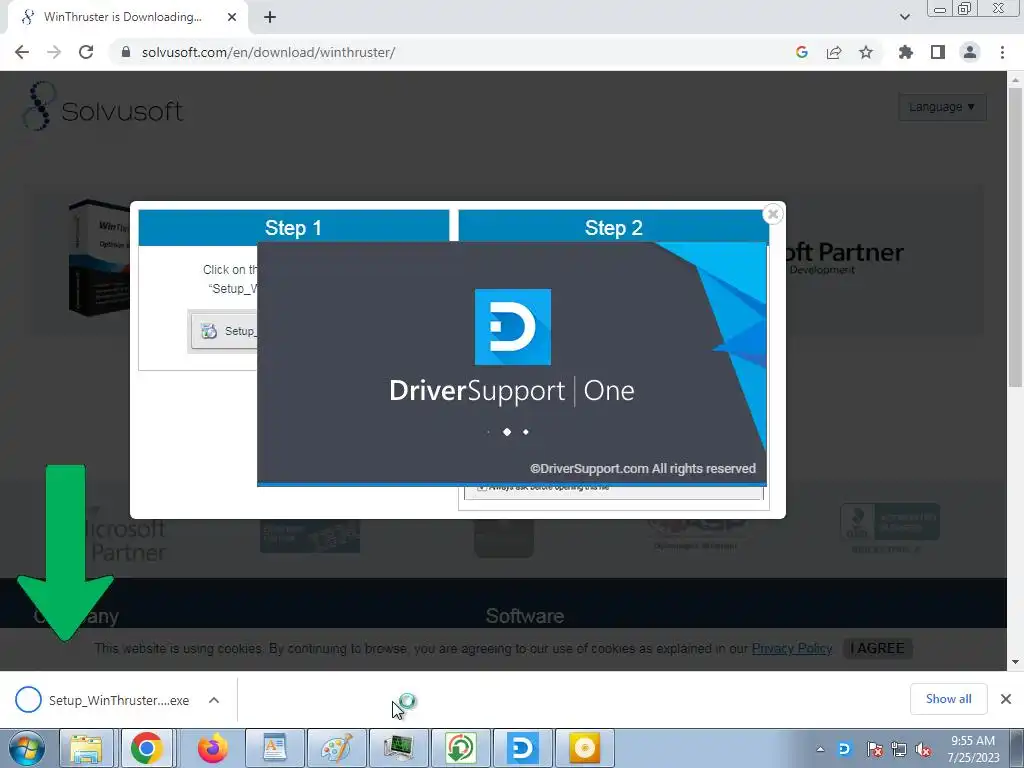Bookmark this page with the star
Screen dimensions: 1024x768
click(x=866, y=52)
